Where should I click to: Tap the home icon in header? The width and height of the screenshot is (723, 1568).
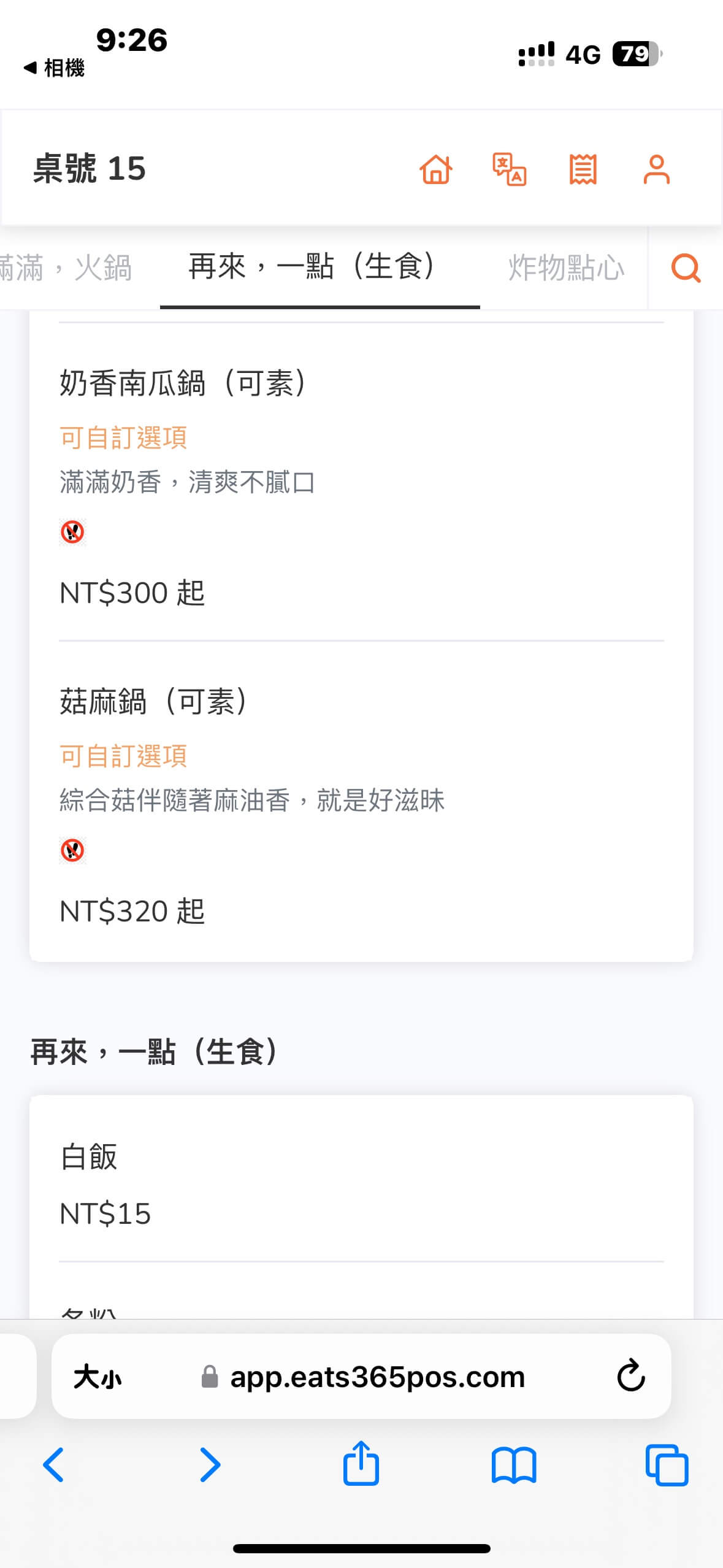pos(436,169)
